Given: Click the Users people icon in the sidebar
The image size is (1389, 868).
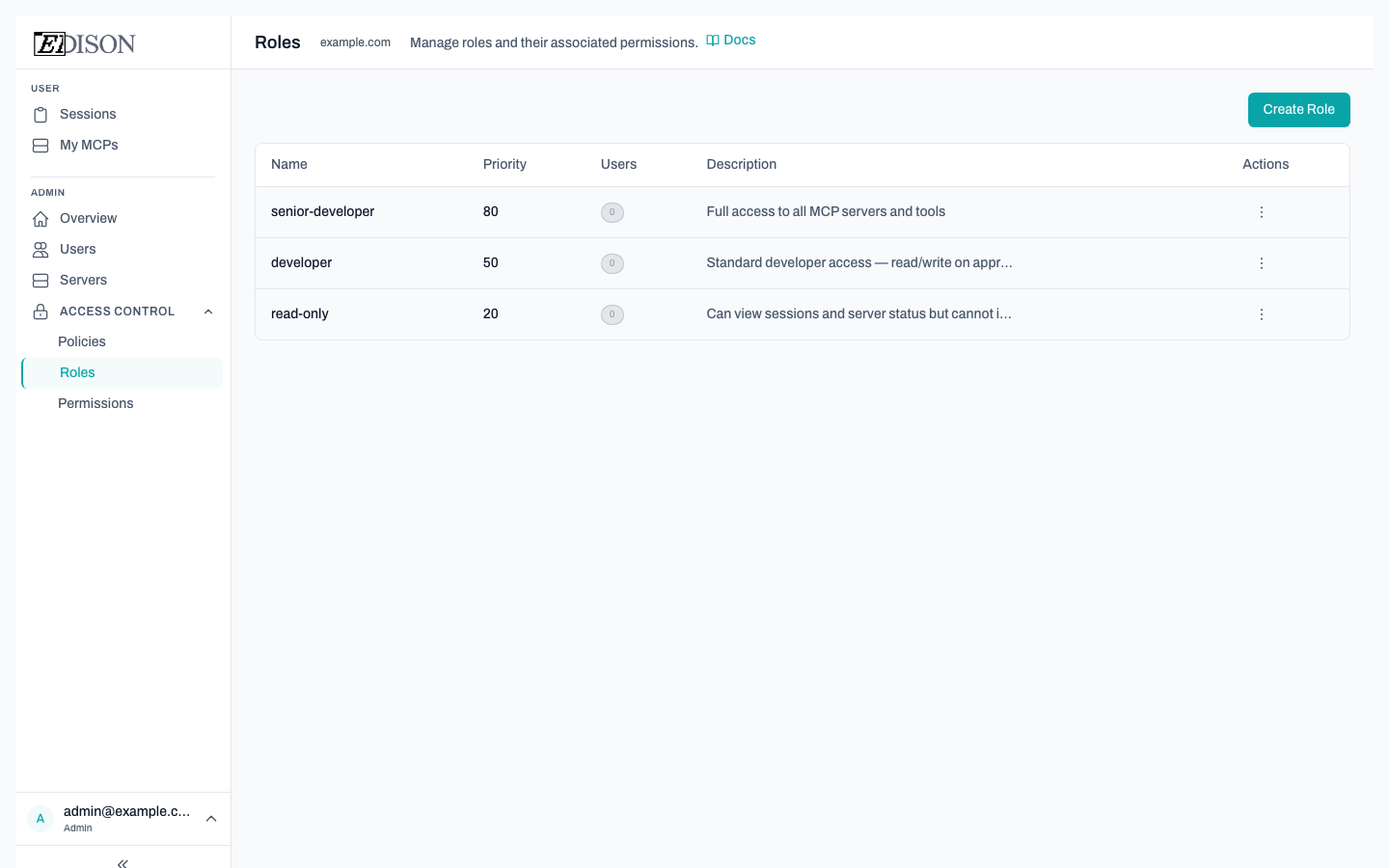Looking at the screenshot, I should coord(41,249).
